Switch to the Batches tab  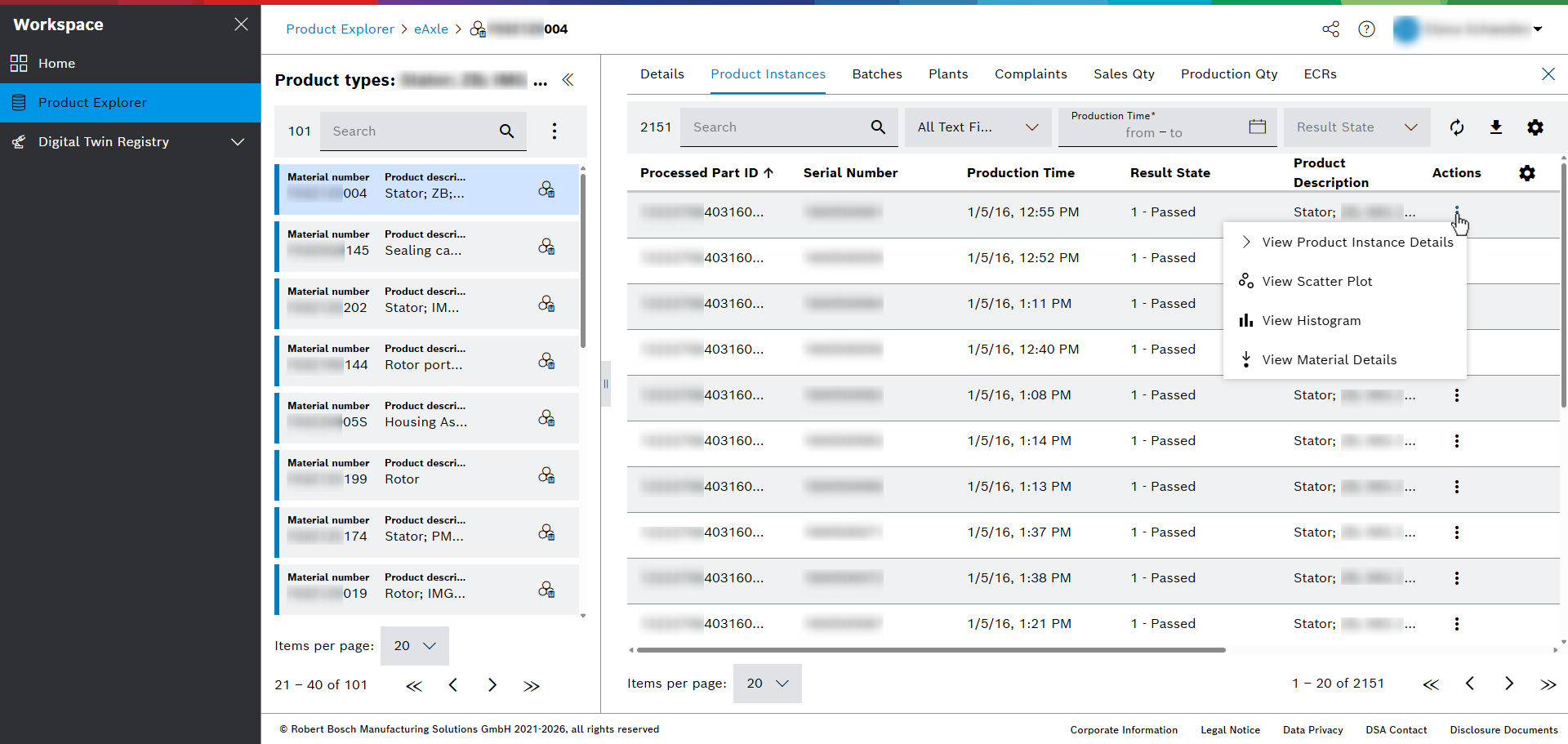pyautogui.click(x=877, y=74)
